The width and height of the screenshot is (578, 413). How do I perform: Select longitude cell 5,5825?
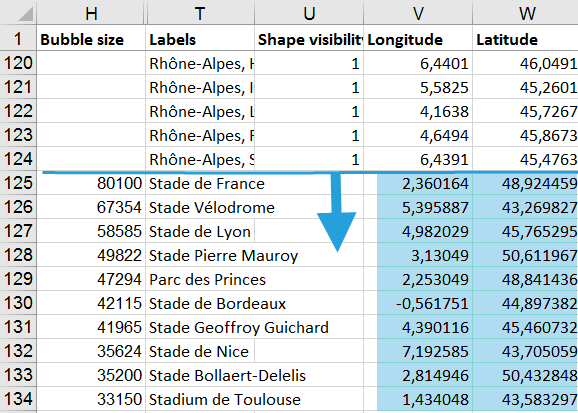coord(418,87)
